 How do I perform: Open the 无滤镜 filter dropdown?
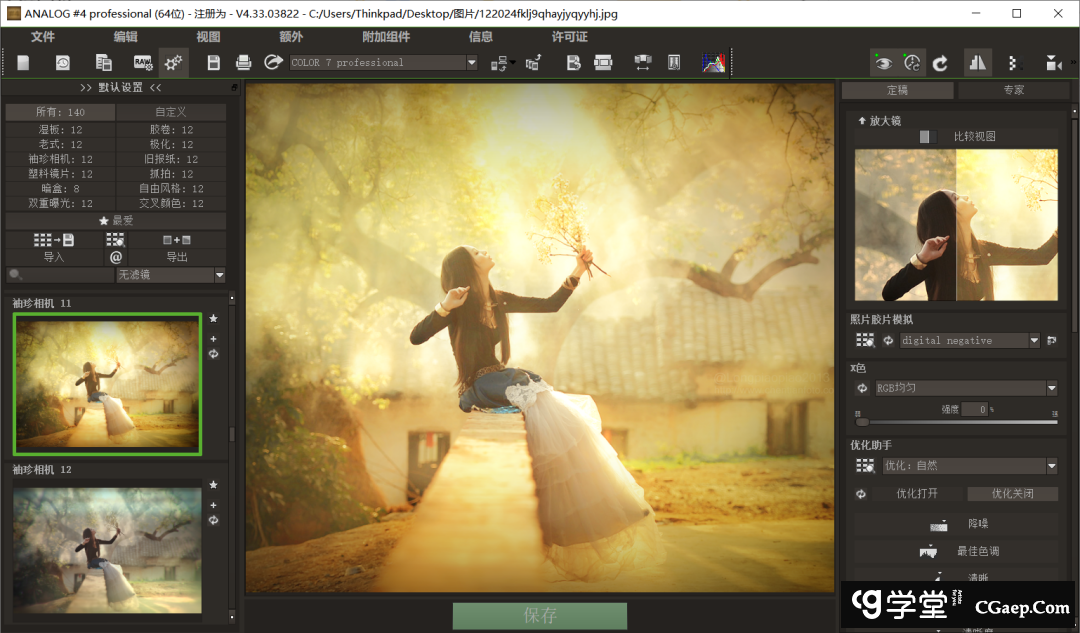tap(219, 275)
